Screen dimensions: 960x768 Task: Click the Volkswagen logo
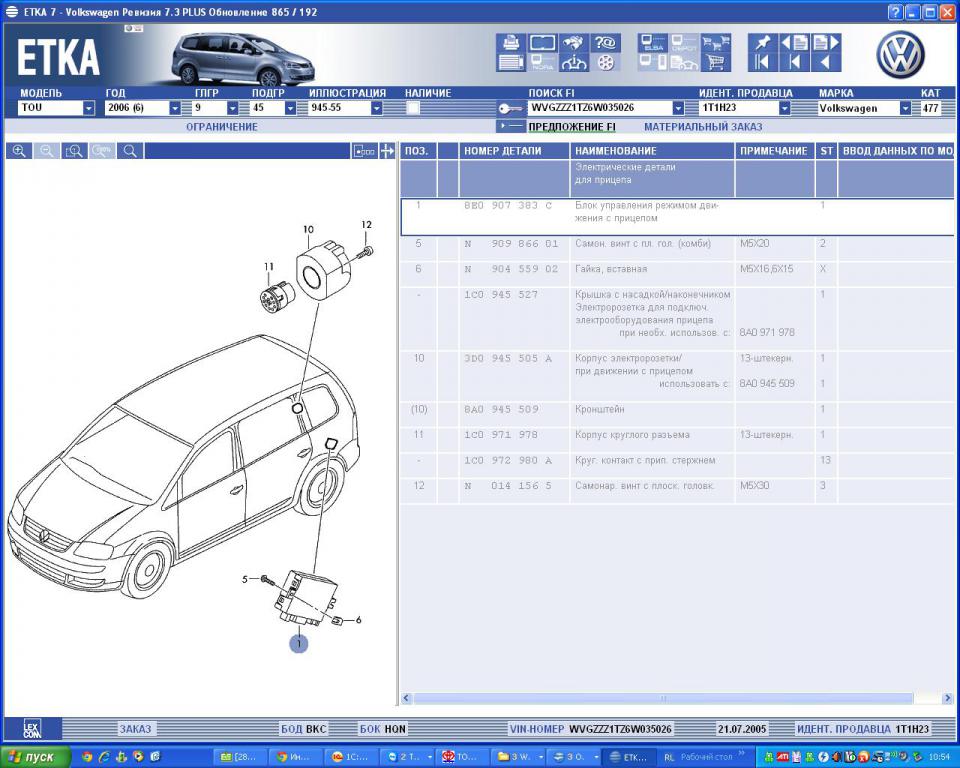900,55
